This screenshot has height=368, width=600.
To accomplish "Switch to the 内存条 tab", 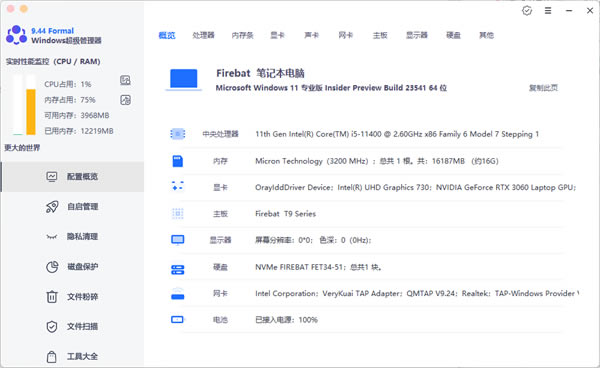I will pos(242,35).
